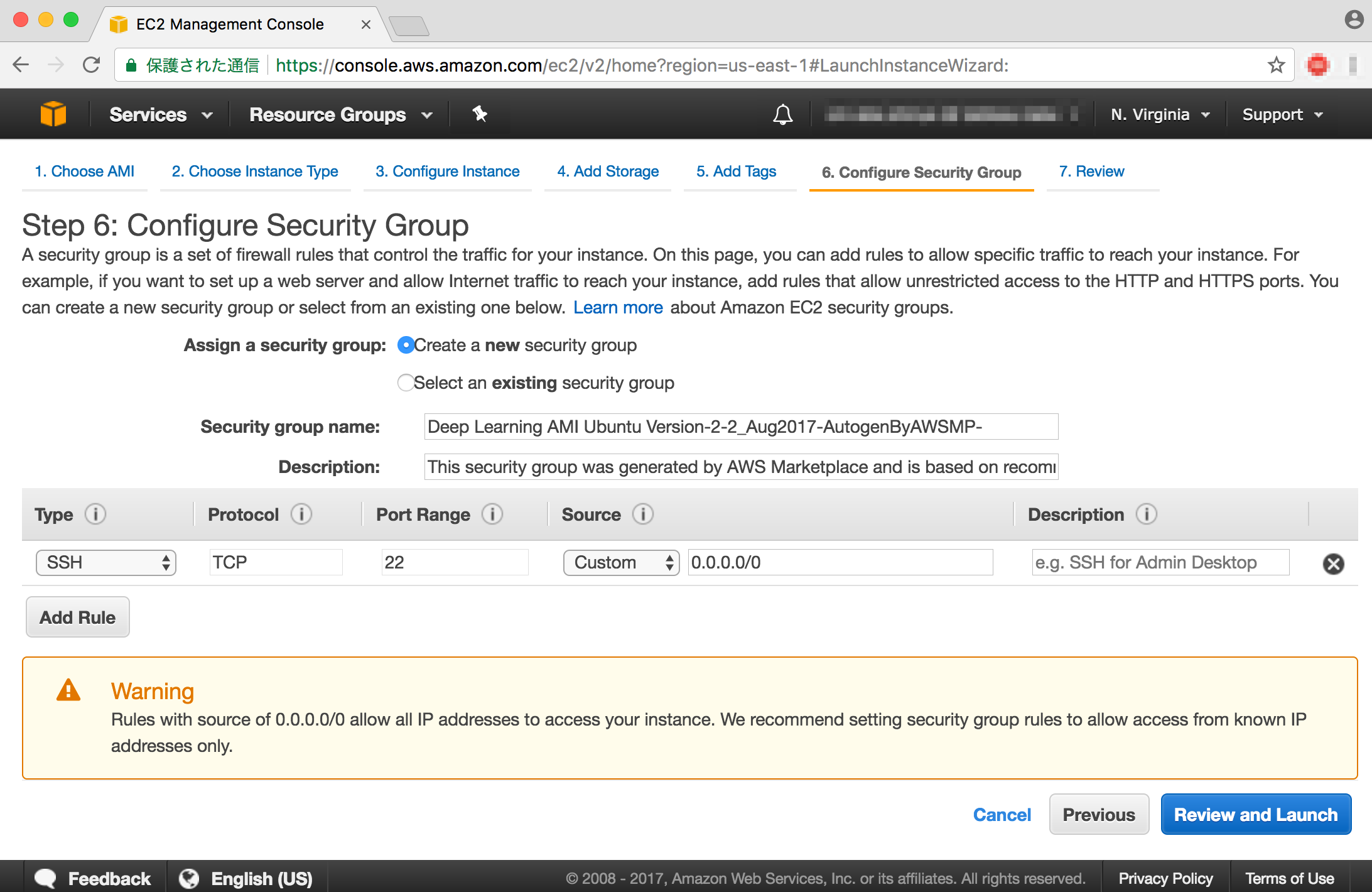Bookmark this page with the star

(x=1276, y=65)
